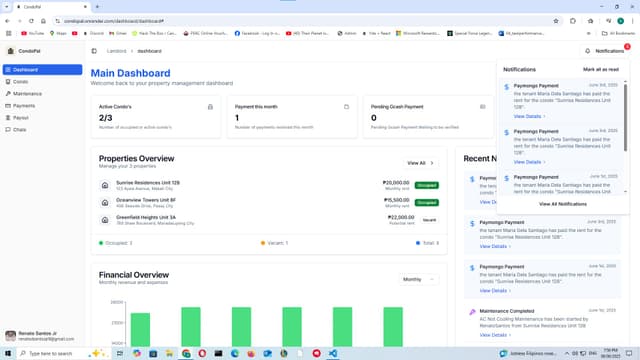Click the bookmark star icon
The width and height of the screenshot is (640, 360).
[x=556, y=21]
